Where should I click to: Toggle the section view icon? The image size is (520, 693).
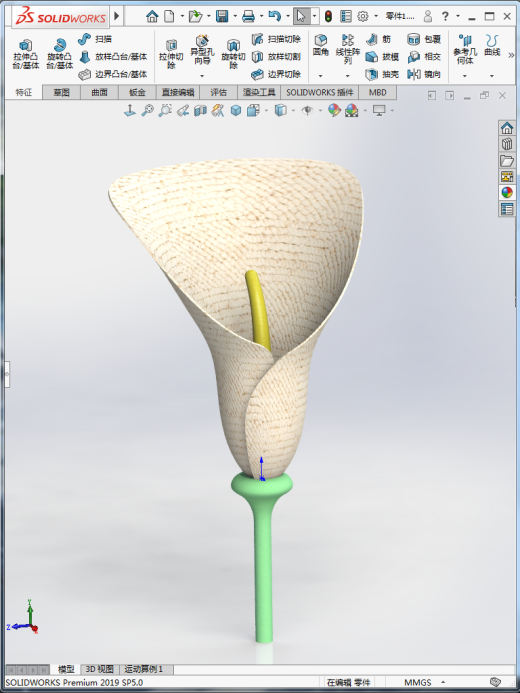201,110
